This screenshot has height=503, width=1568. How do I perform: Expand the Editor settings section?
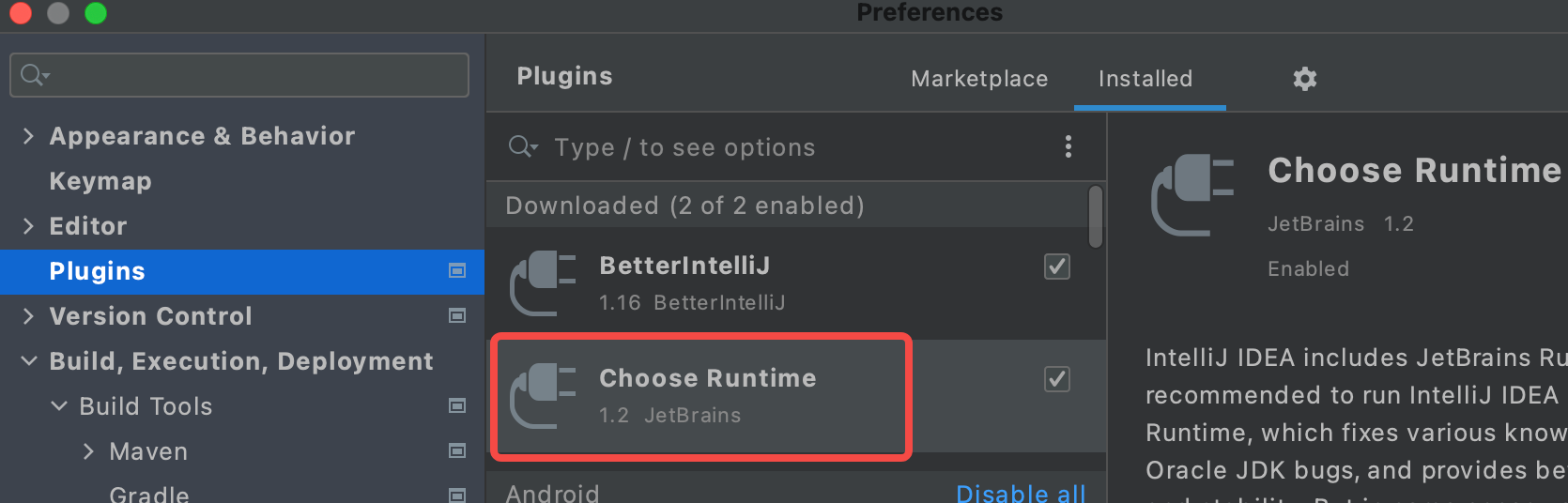28,226
